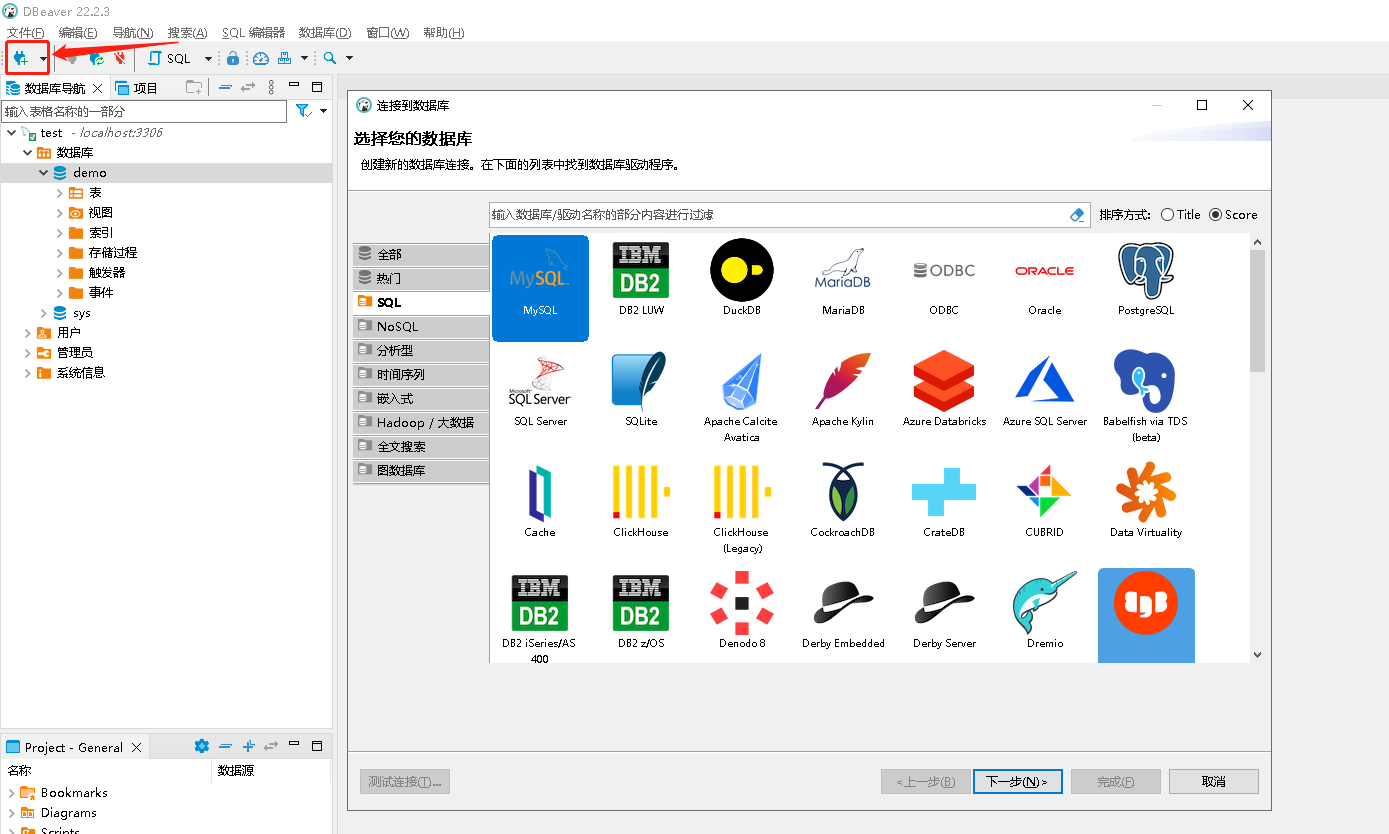Viewport: 1389px width, 834px height.
Task: Expand the Bookmarks folder in Project panel
Action: (x=11, y=792)
